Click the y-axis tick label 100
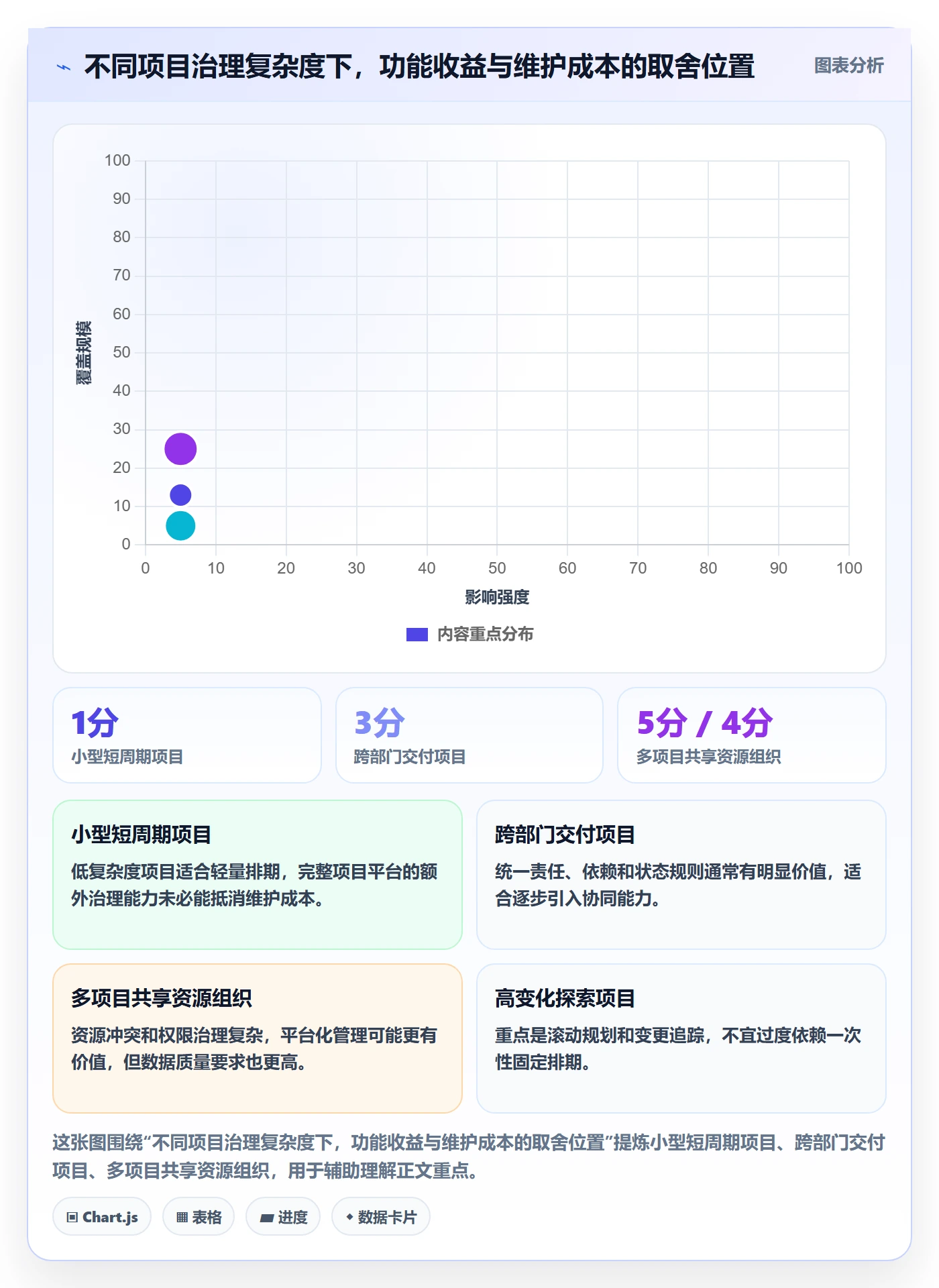939x1288 pixels. (117, 160)
